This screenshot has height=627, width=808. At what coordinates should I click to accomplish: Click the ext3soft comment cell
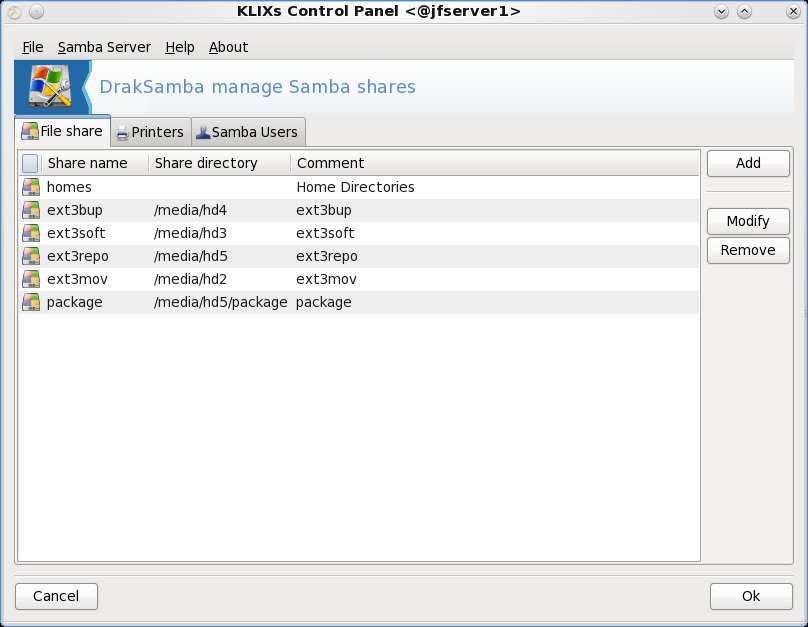click(325, 233)
